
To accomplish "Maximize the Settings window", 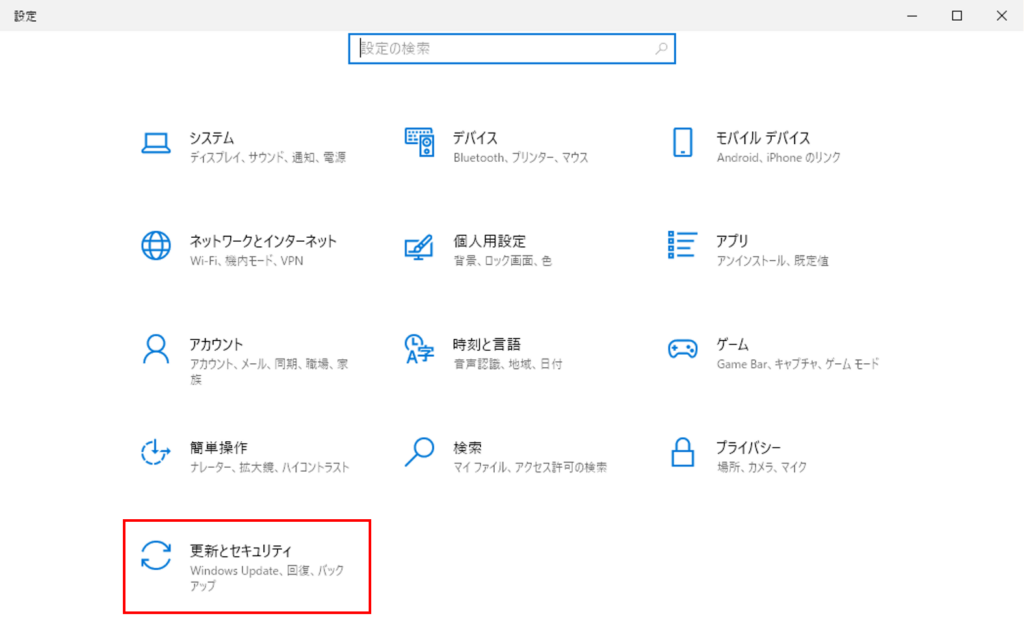I will click(x=956, y=15).
